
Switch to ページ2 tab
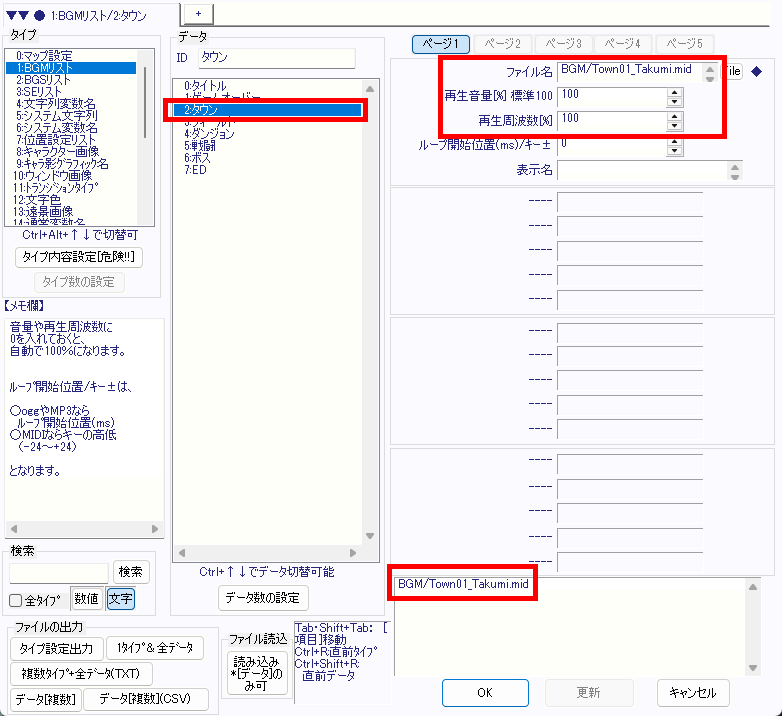pyautogui.click(x=502, y=44)
